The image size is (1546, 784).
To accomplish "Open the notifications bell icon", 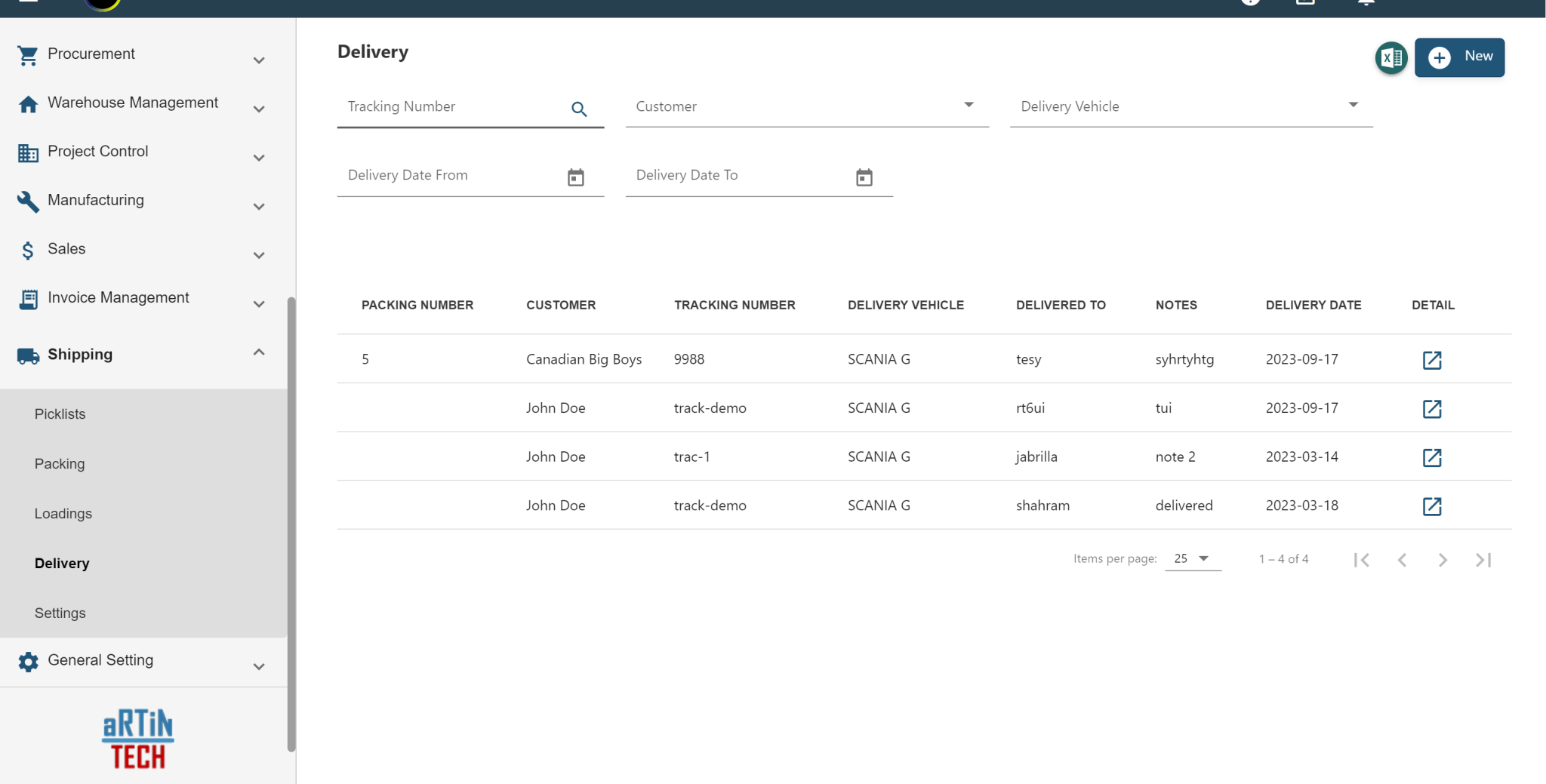I will [1366, 3].
